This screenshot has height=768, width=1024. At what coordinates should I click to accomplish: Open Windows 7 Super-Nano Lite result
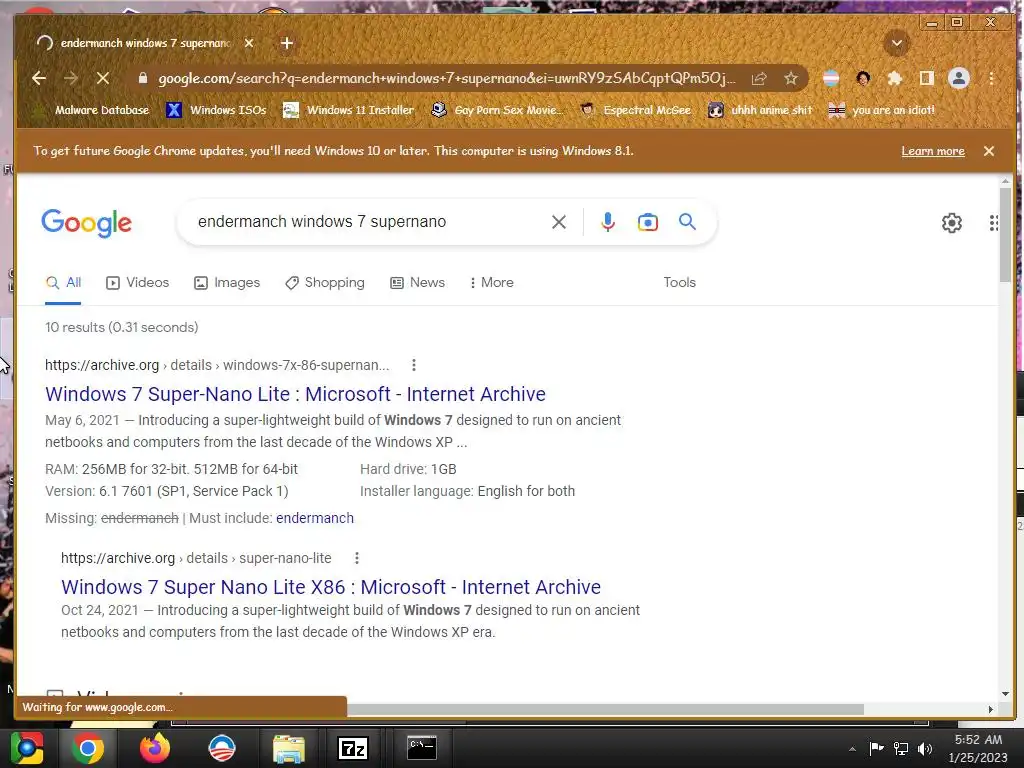tap(295, 394)
